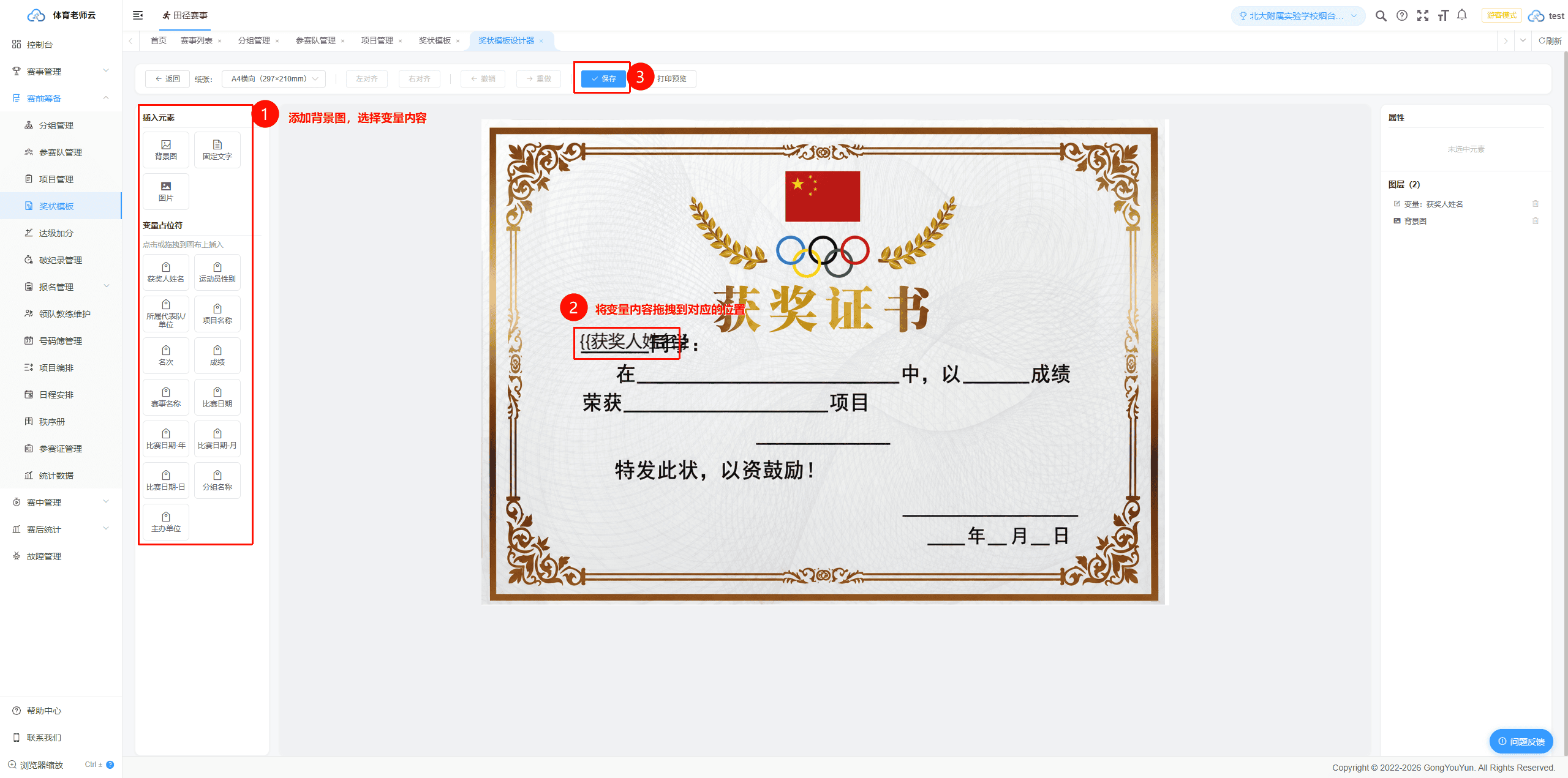Screen dimensions: 1568x778
Task: Insert 所属代表队/单位 variable placeholder
Action: [166, 314]
